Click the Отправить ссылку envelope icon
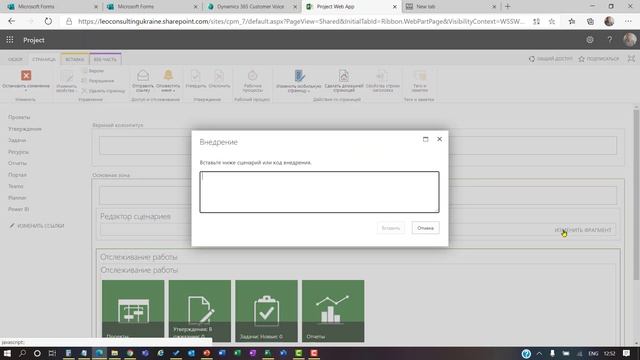 click(x=143, y=76)
